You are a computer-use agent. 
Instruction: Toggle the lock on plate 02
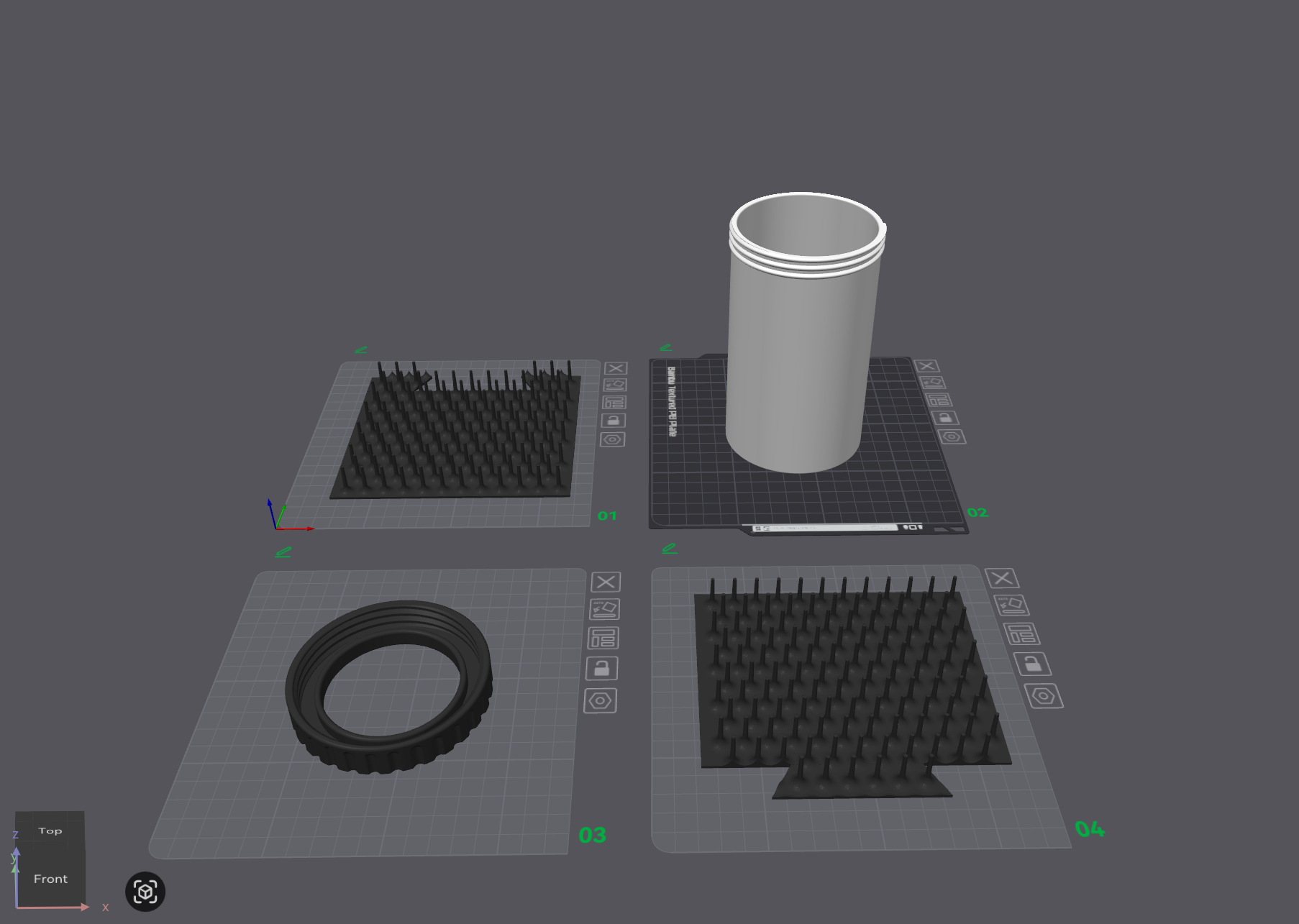[x=945, y=418]
